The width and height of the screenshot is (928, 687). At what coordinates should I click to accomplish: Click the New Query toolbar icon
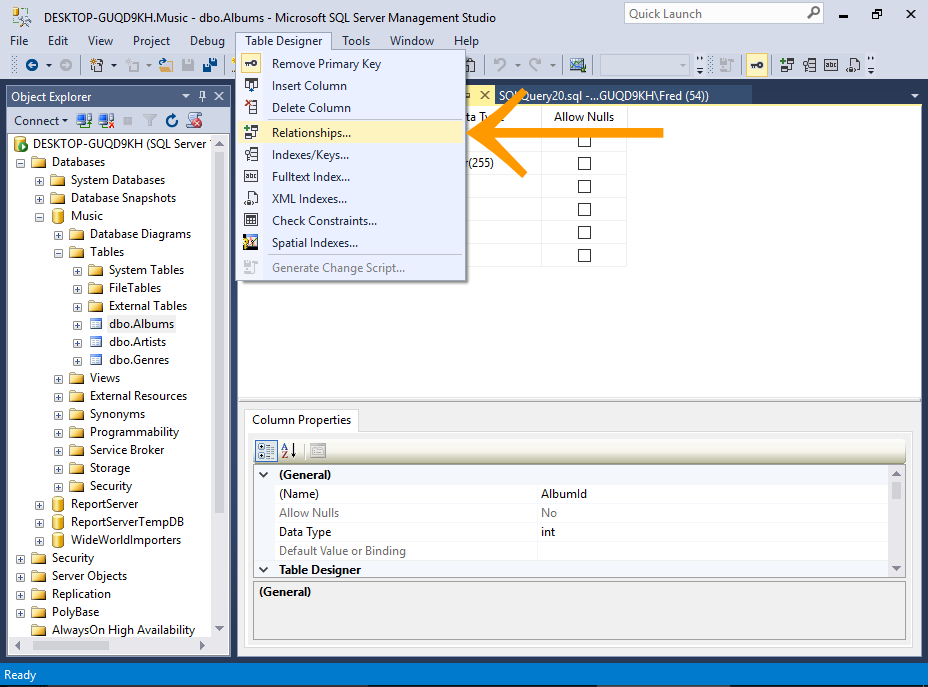coord(94,63)
